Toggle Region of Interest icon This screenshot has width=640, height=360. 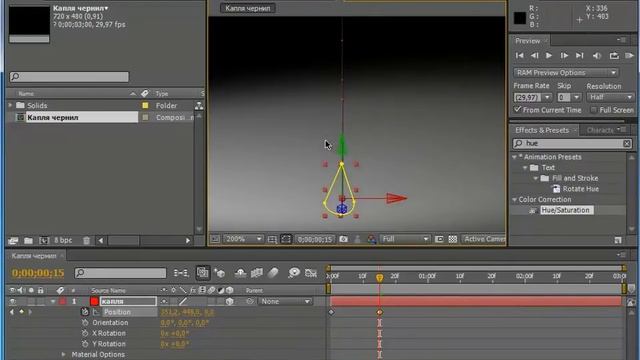pos(439,239)
